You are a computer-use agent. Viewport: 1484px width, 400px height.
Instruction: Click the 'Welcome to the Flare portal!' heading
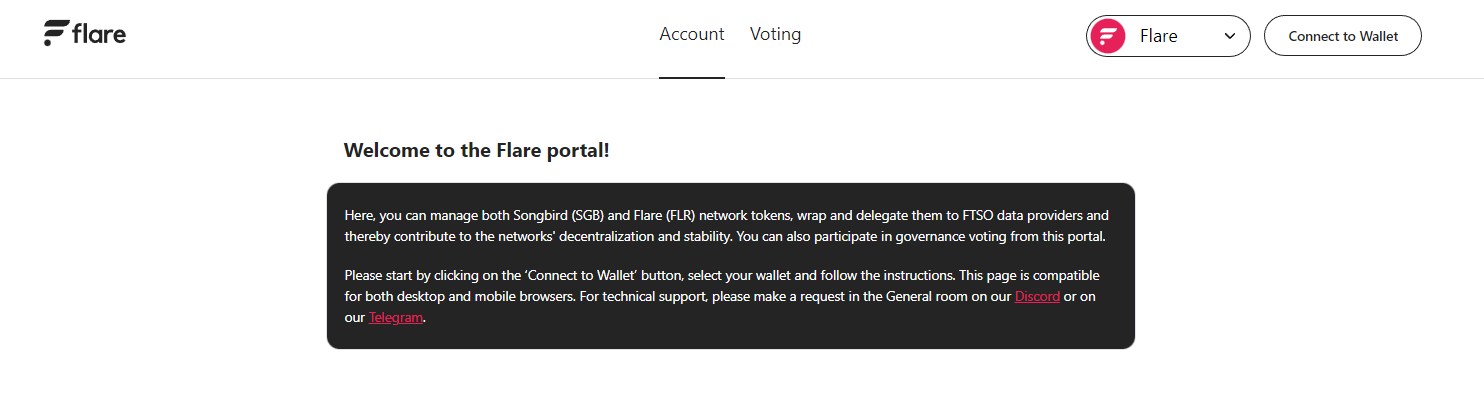(x=476, y=150)
